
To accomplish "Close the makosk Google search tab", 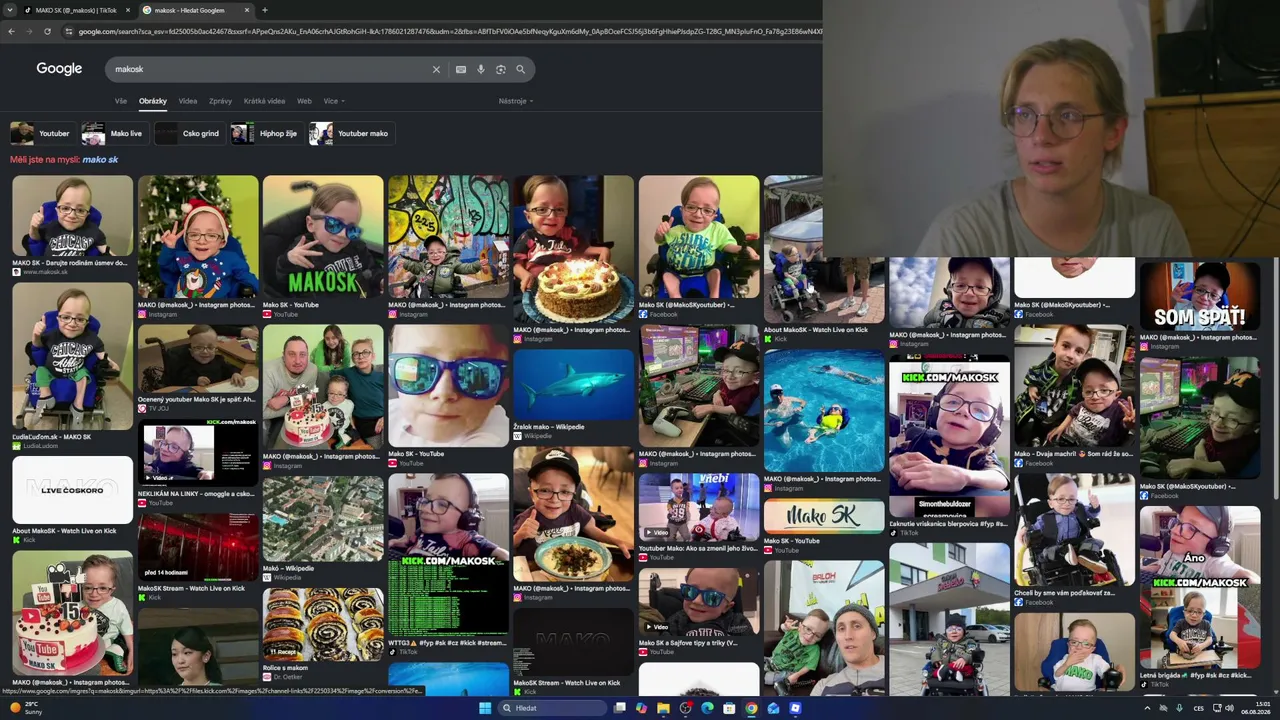I will click(247, 10).
